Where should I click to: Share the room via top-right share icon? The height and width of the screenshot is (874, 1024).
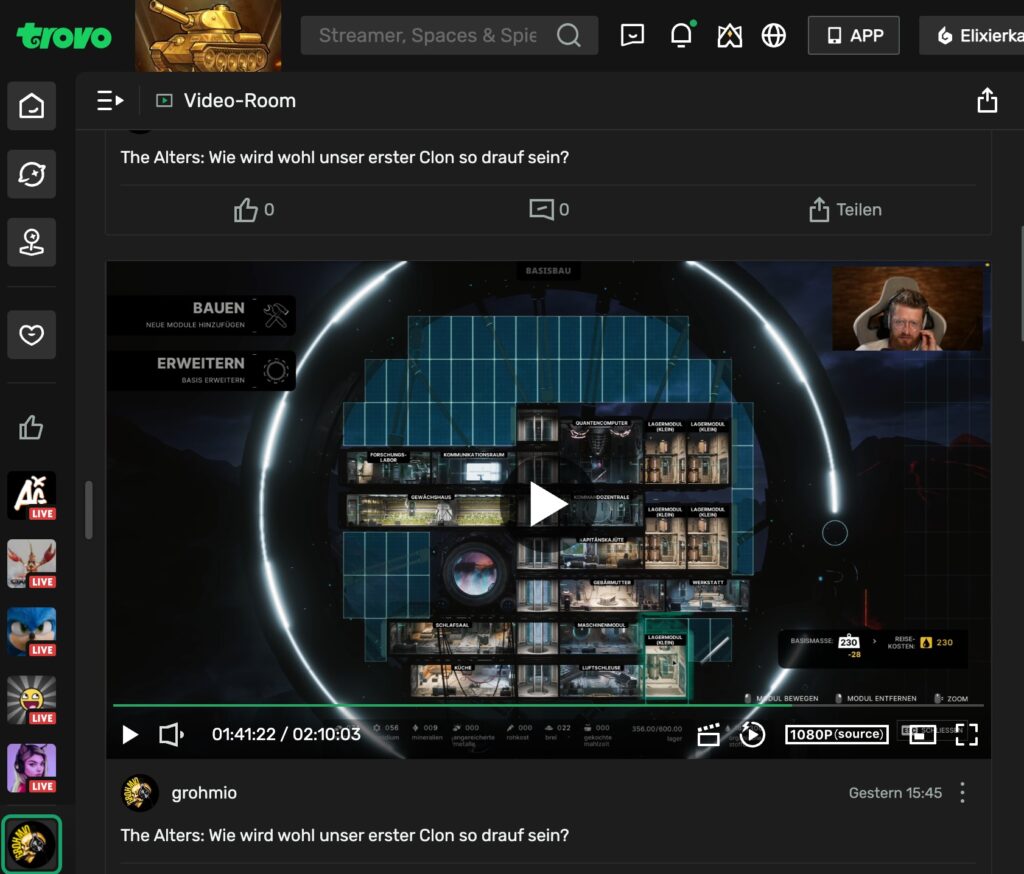coord(987,101)
